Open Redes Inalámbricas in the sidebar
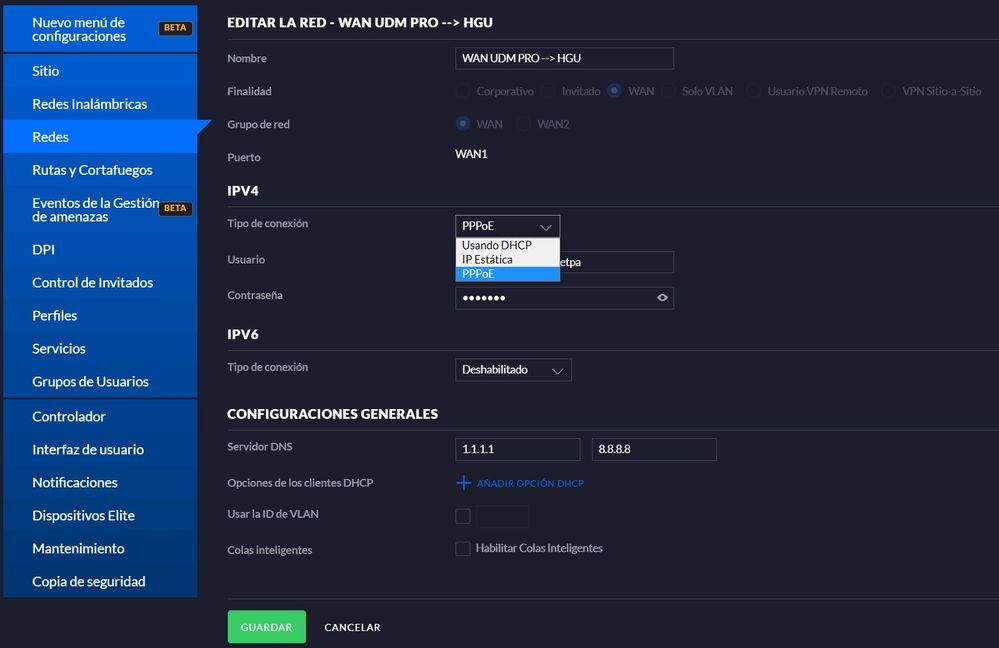The height and width of the screenshot is (648, 999). (x=90, y=104)
